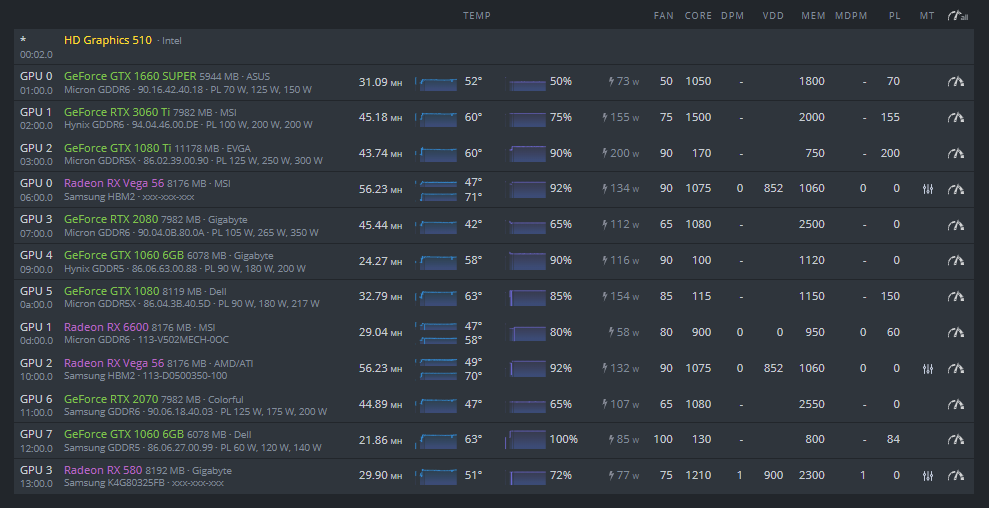The height and width of the screenshot is (508, 989).
Task: Click the FAN column header
Action: coord(664,16)
